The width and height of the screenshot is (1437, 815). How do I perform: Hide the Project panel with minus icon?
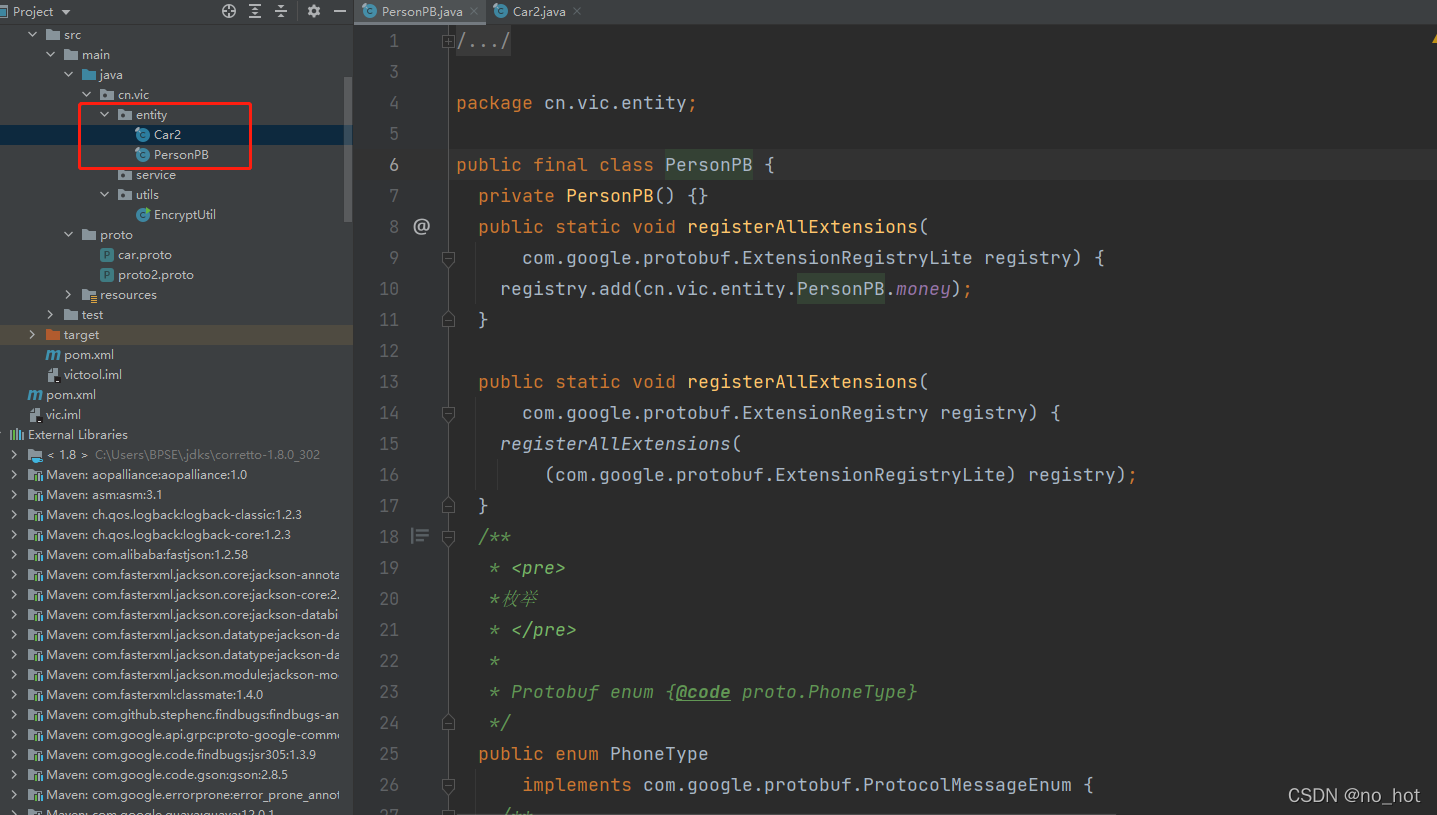[x=340, y=11]
